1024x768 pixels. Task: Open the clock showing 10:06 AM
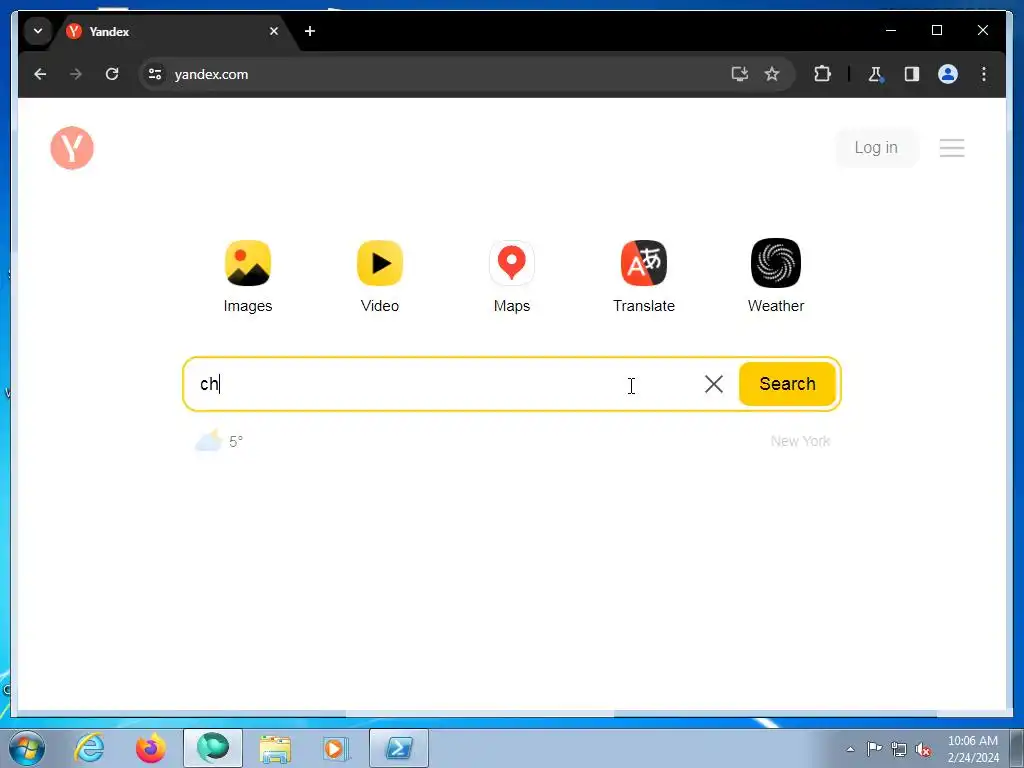tap(972, 749)
